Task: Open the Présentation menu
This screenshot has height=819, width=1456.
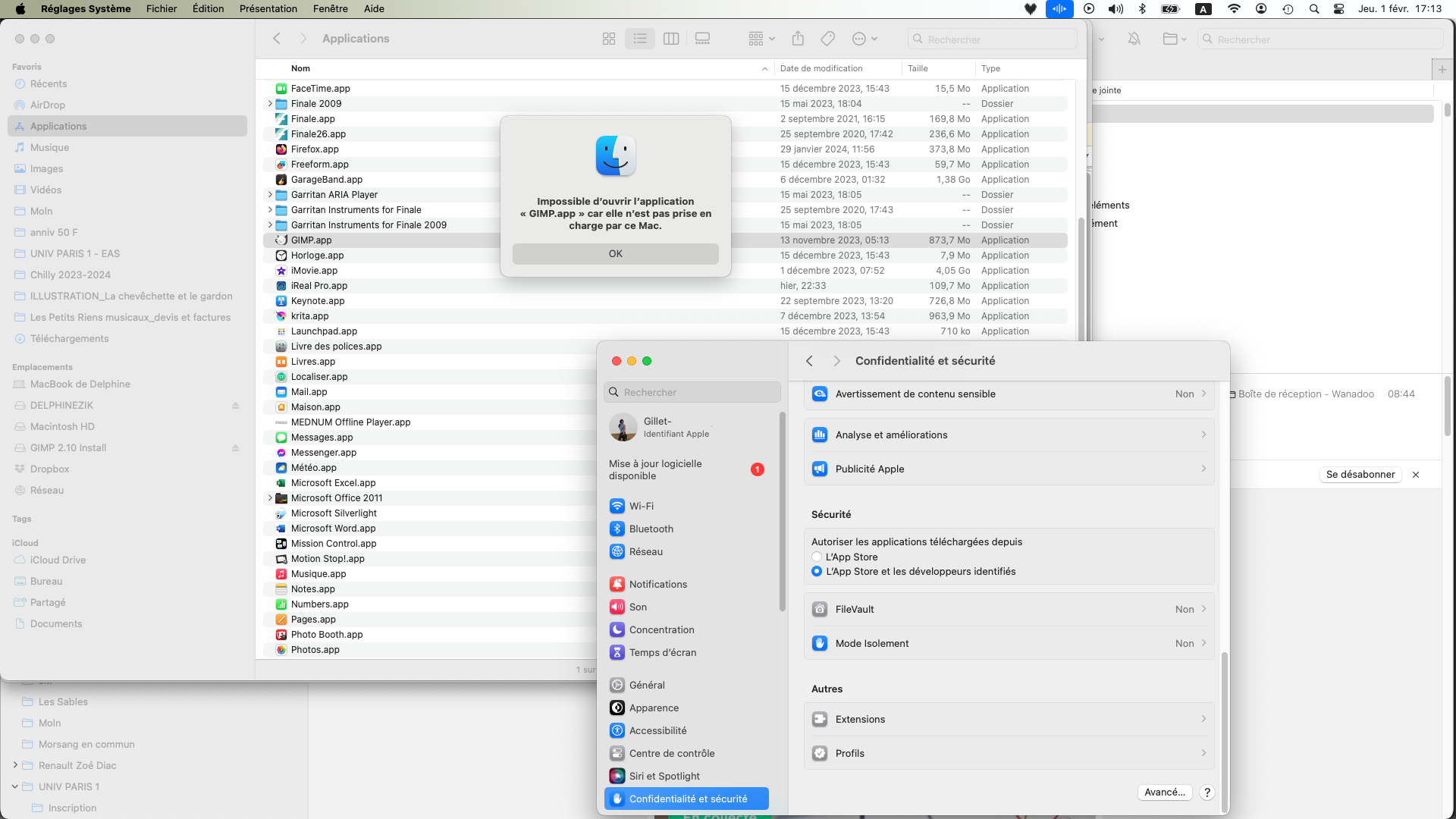Action: click(268, 9)
